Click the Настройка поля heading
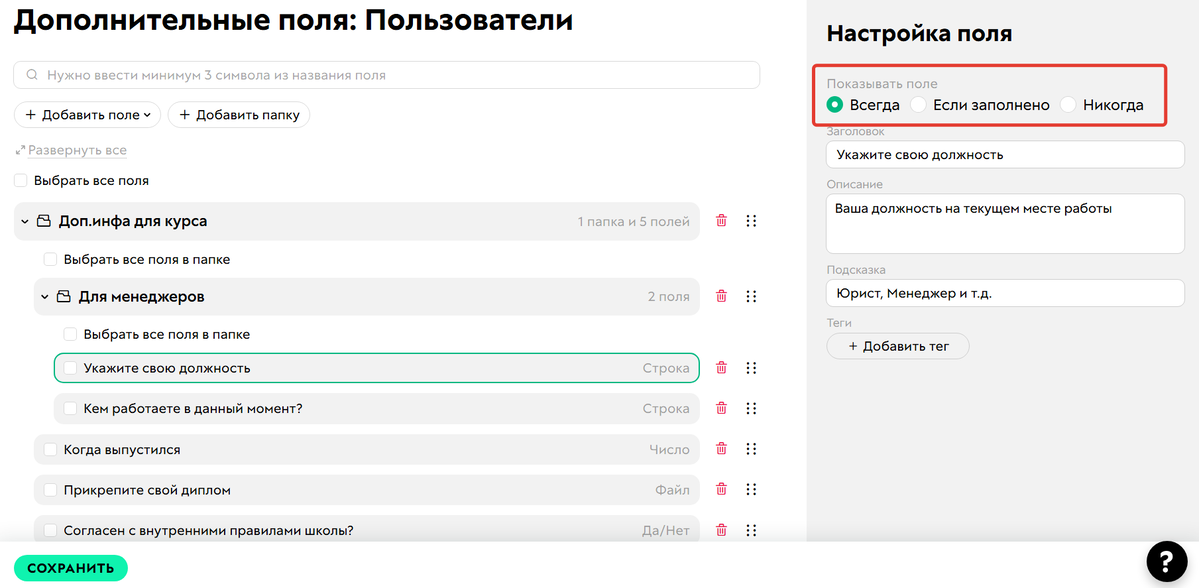The width and height of the screenshot is (1199, 588). 919,34
